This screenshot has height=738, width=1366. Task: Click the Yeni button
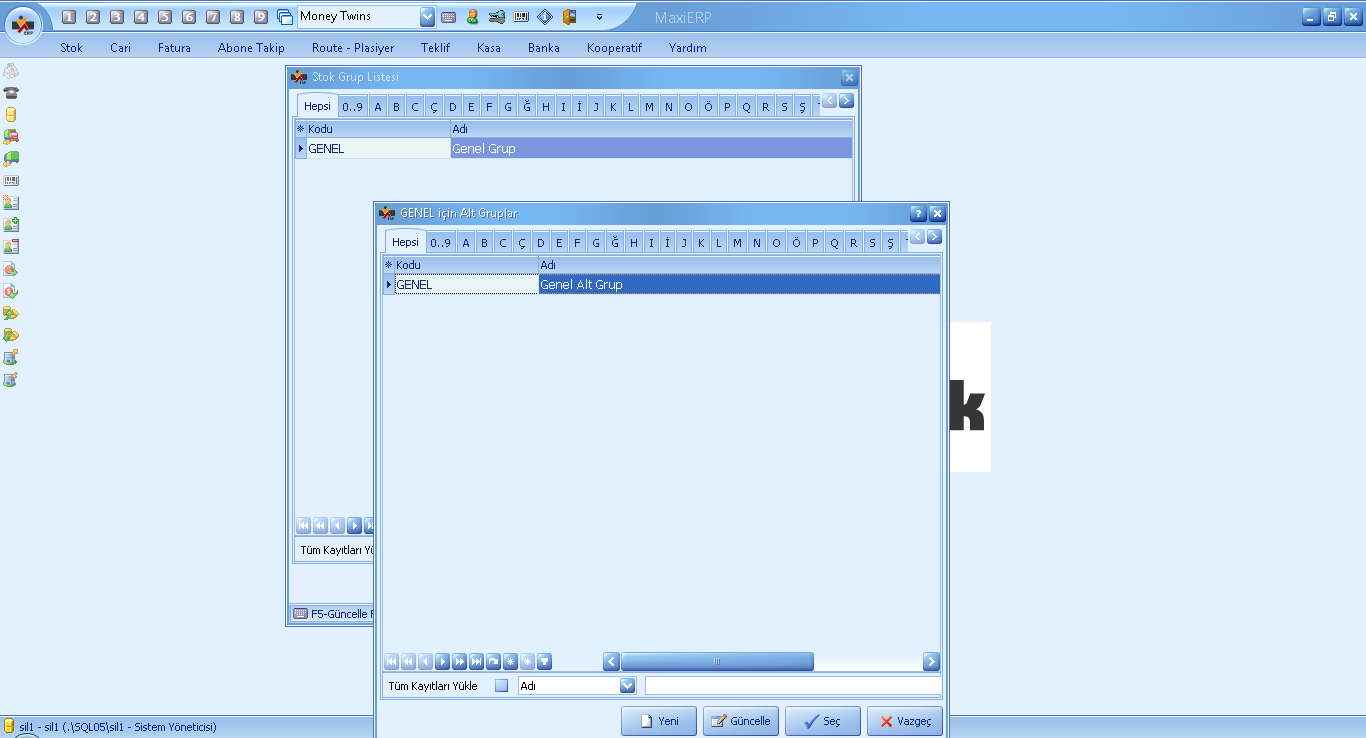click(x=658, y=721)
